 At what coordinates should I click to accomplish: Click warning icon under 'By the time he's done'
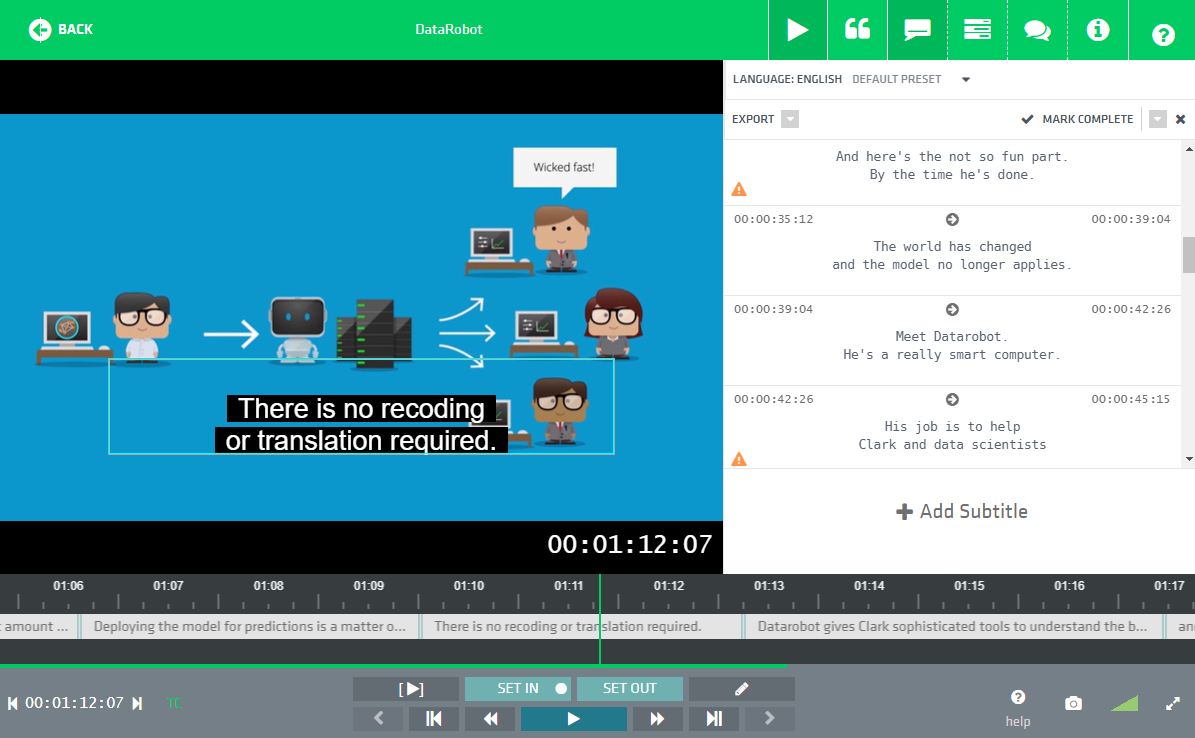738,189
